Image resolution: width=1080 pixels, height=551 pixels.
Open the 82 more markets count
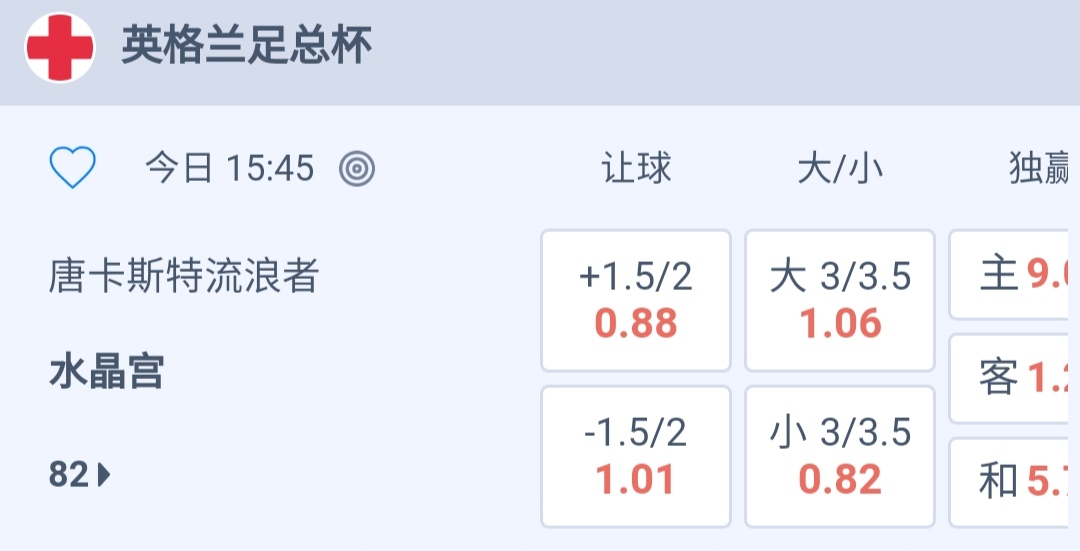pyautogui.click(x=69, y=475)
